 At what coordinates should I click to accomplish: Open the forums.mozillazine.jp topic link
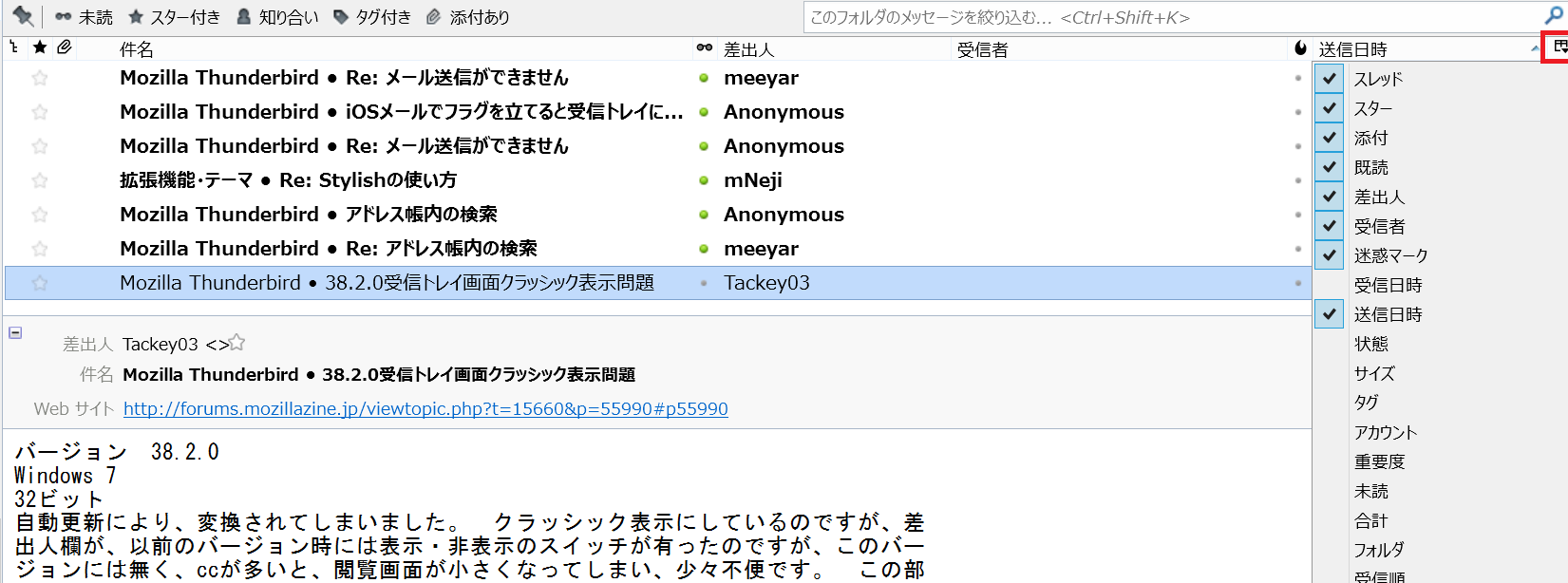[x=425, y=409]
